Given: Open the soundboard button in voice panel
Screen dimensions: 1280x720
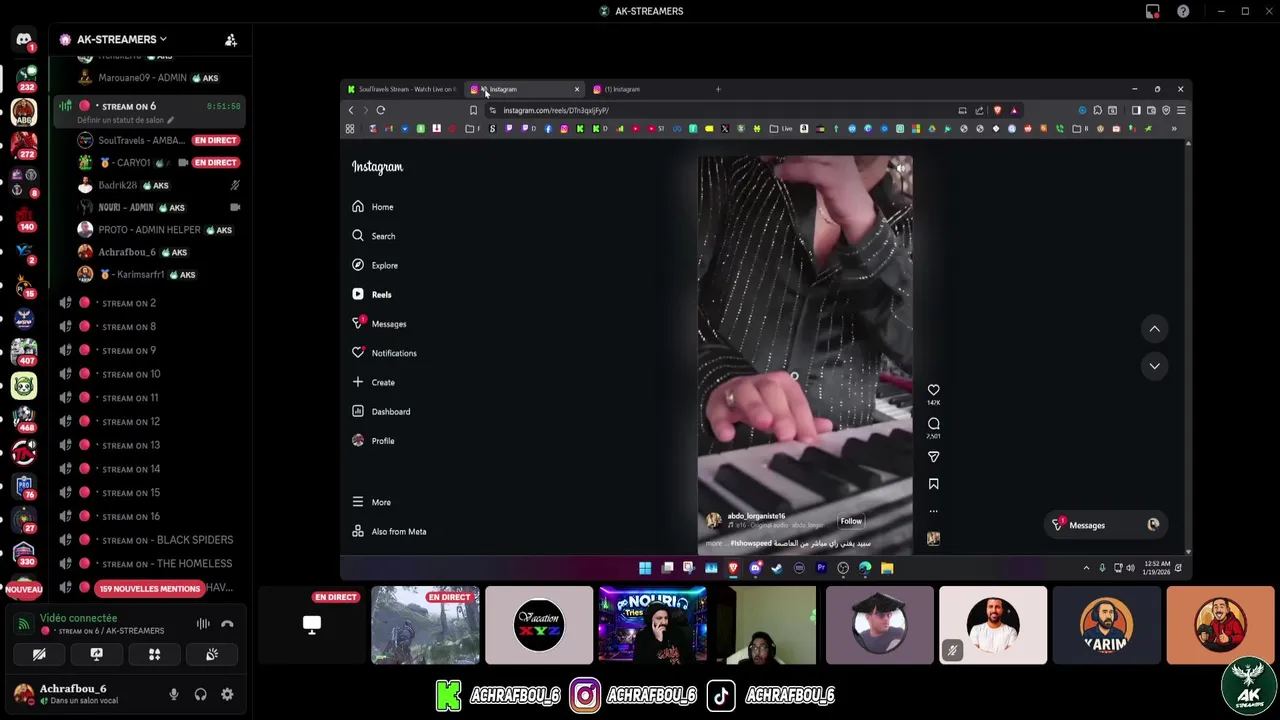Looking at the screenshot, I should 212,654.
